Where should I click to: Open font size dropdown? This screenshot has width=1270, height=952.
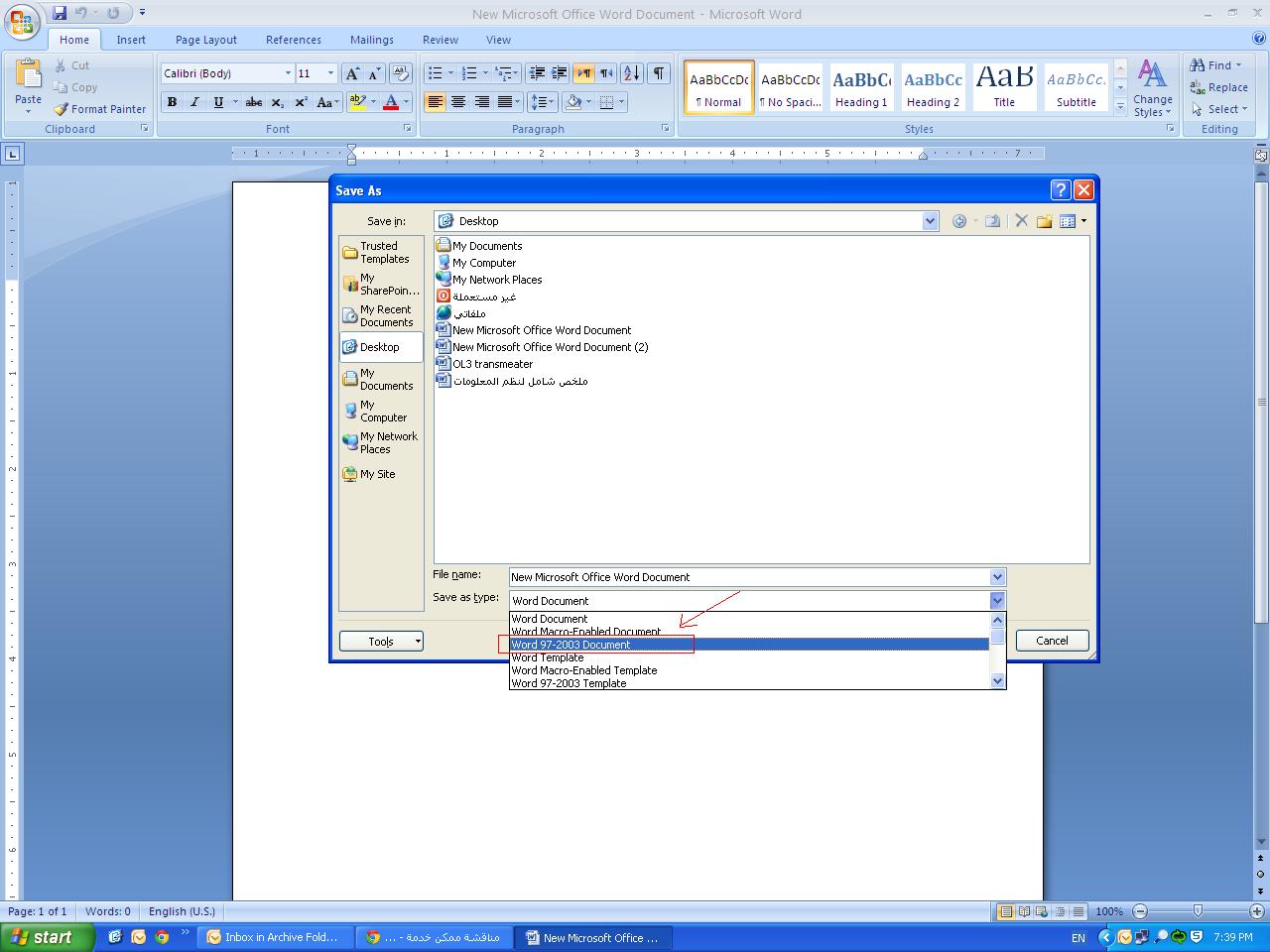[330, 73]
